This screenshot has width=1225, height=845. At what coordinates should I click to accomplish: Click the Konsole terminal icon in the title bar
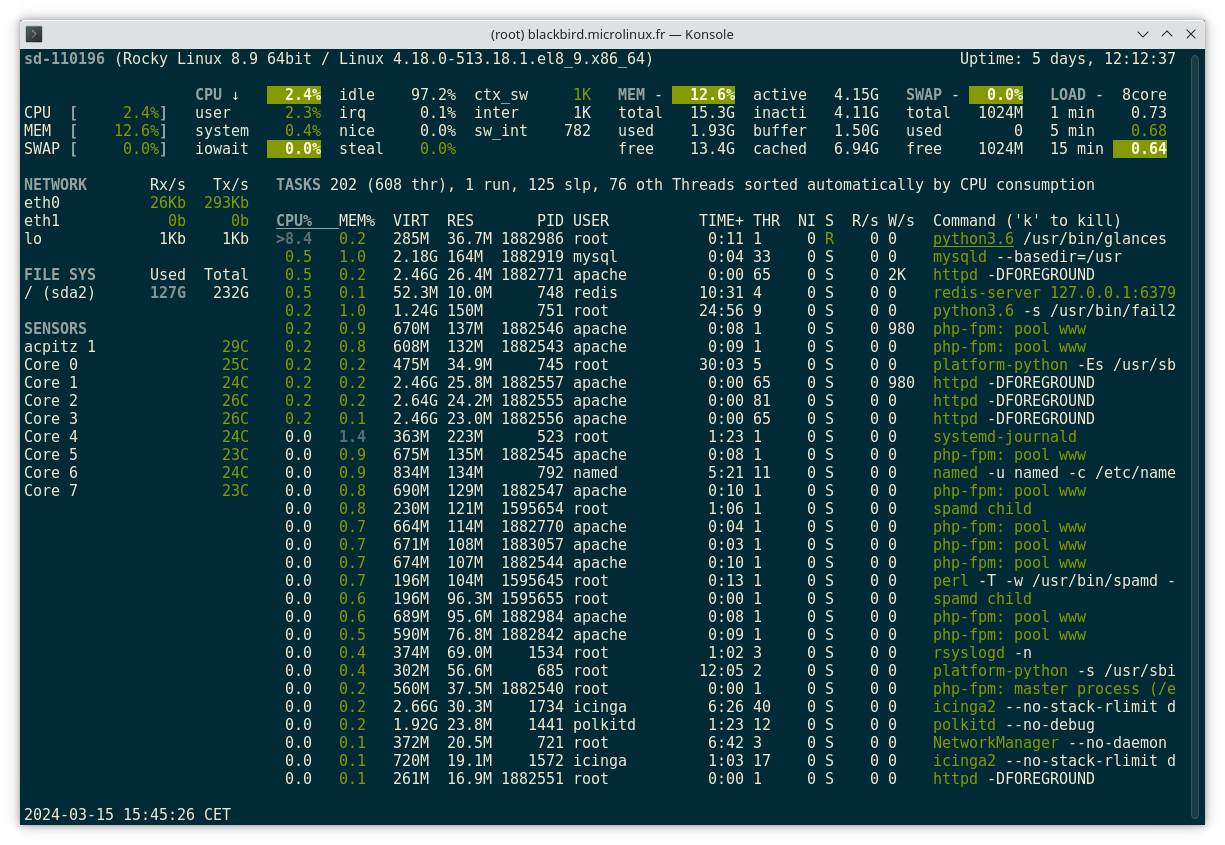click(35, 33)
